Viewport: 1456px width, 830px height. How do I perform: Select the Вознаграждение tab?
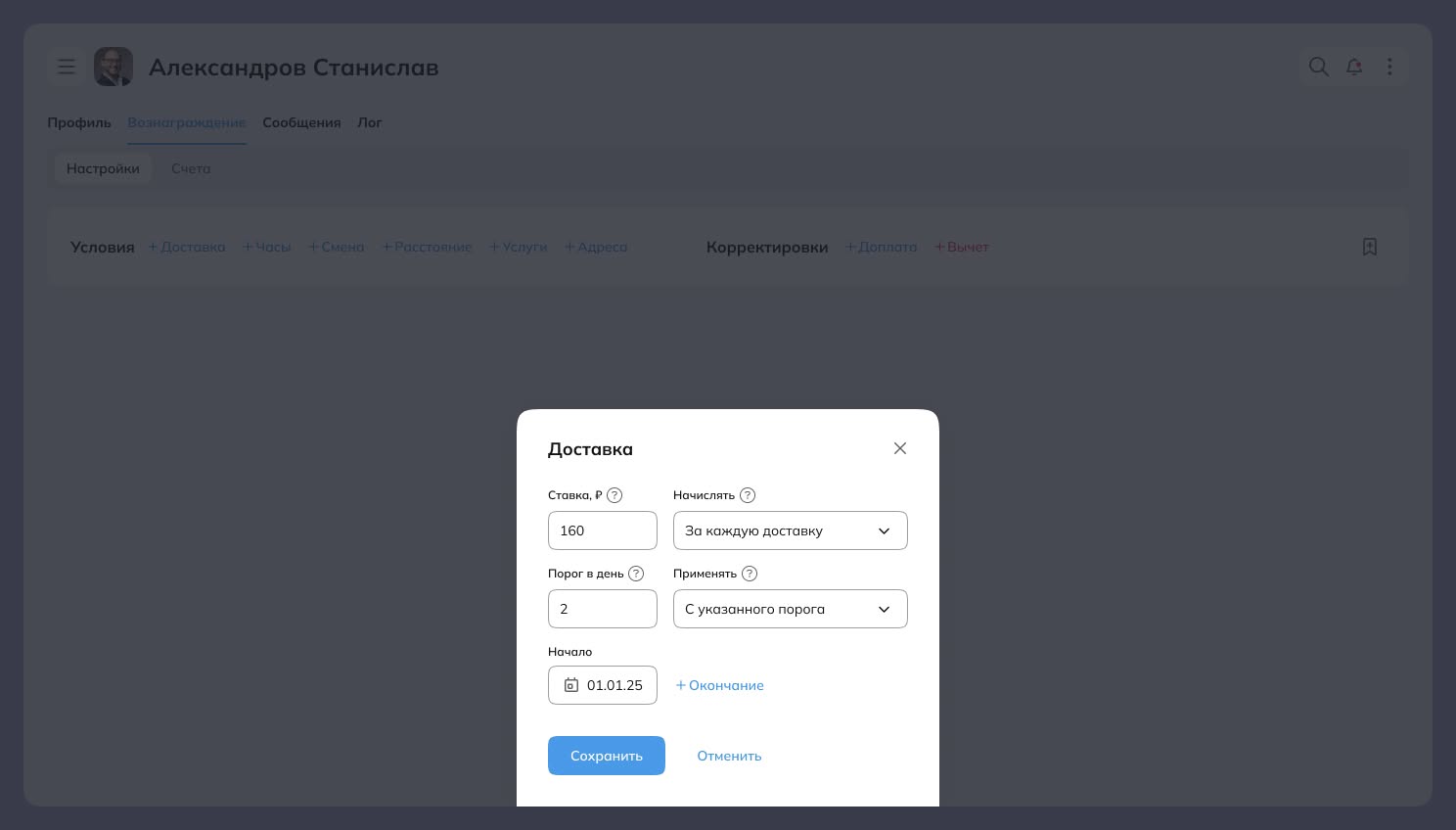[x=187, y=122]
